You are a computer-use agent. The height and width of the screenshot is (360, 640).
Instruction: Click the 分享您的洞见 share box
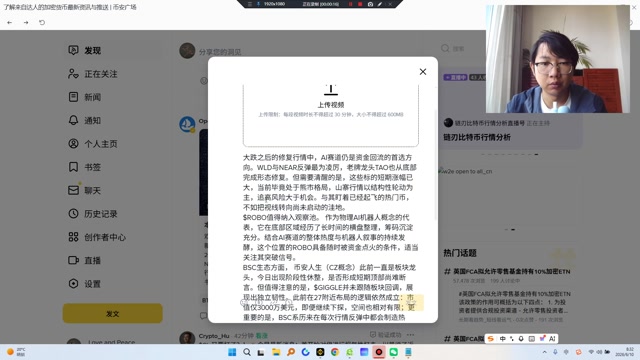tap(220, 52)
